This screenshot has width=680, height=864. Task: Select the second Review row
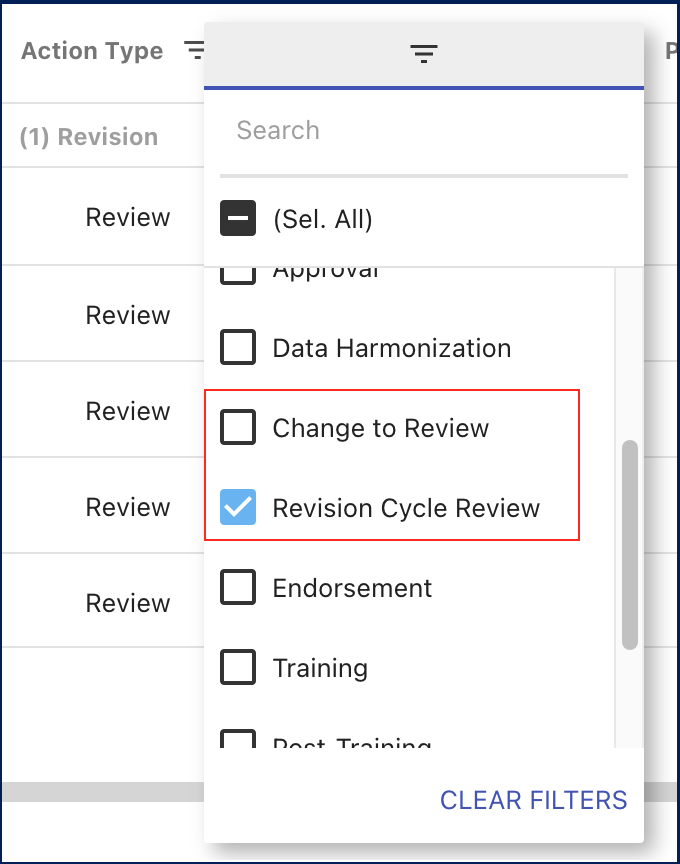[128, 316]
